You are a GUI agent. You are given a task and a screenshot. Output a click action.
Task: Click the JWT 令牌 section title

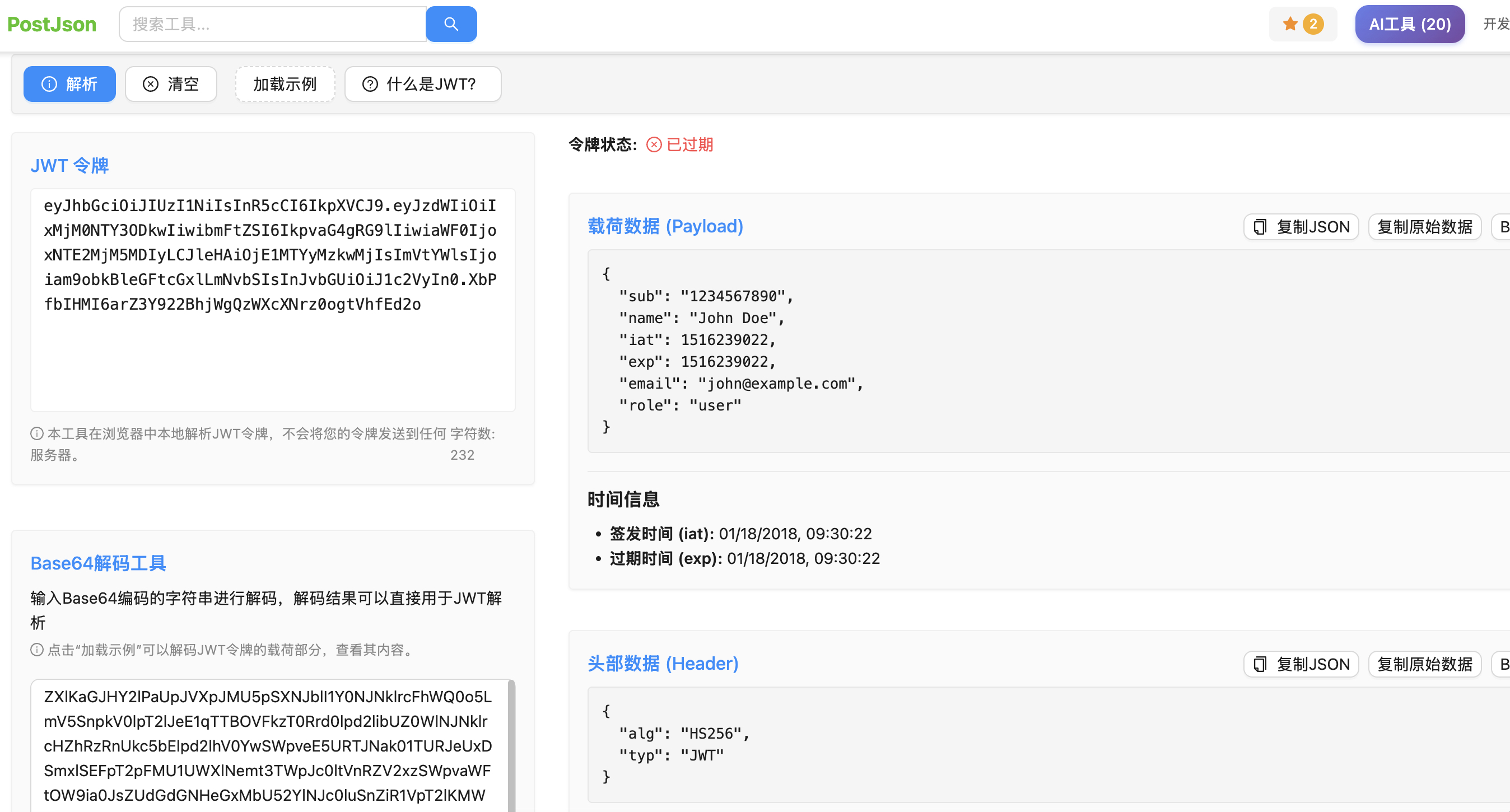(x=69, y=165)
